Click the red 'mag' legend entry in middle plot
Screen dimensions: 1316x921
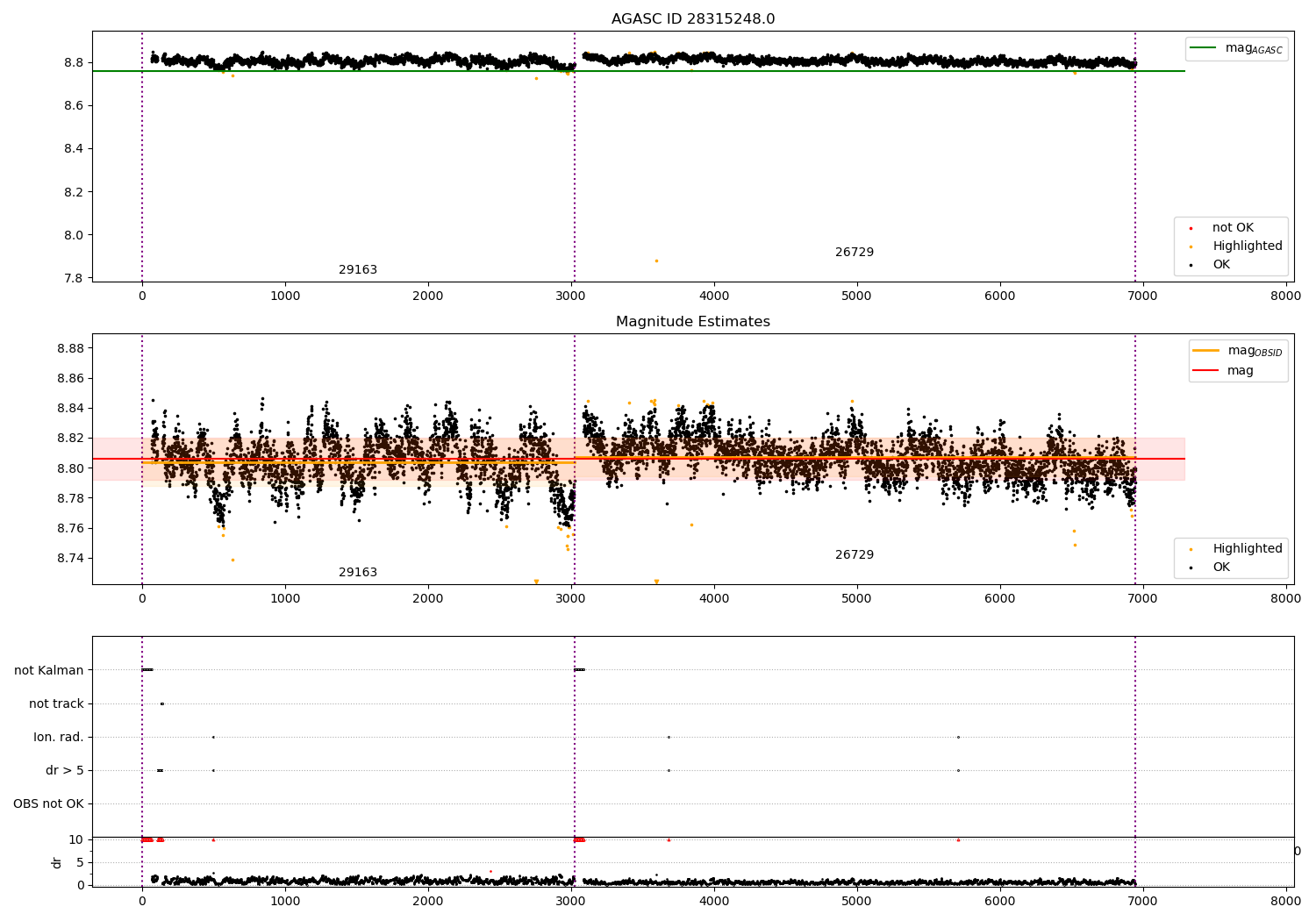(x=1241, y=371)
